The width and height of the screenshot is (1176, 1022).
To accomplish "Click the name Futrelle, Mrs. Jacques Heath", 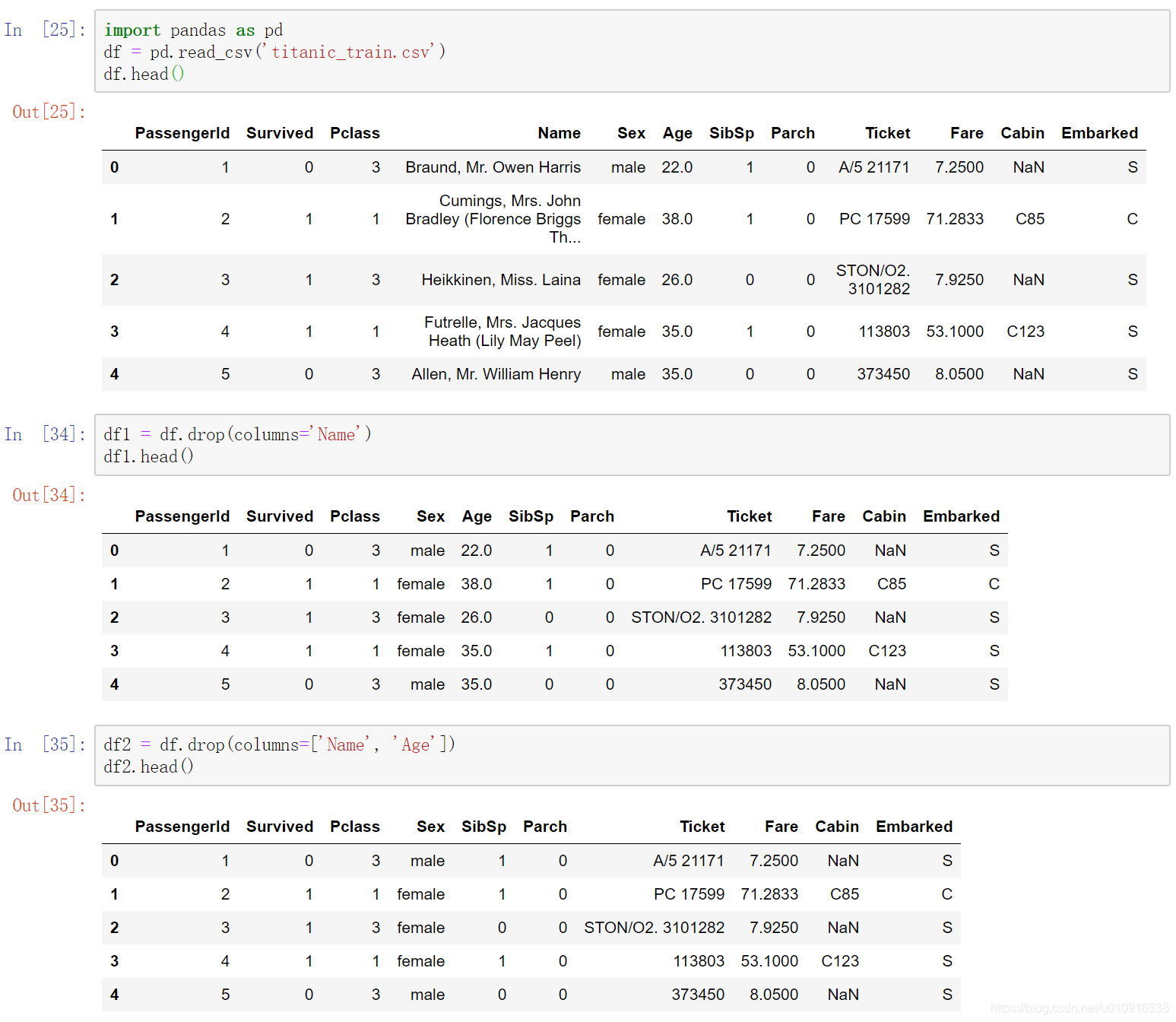I will 502,332.
